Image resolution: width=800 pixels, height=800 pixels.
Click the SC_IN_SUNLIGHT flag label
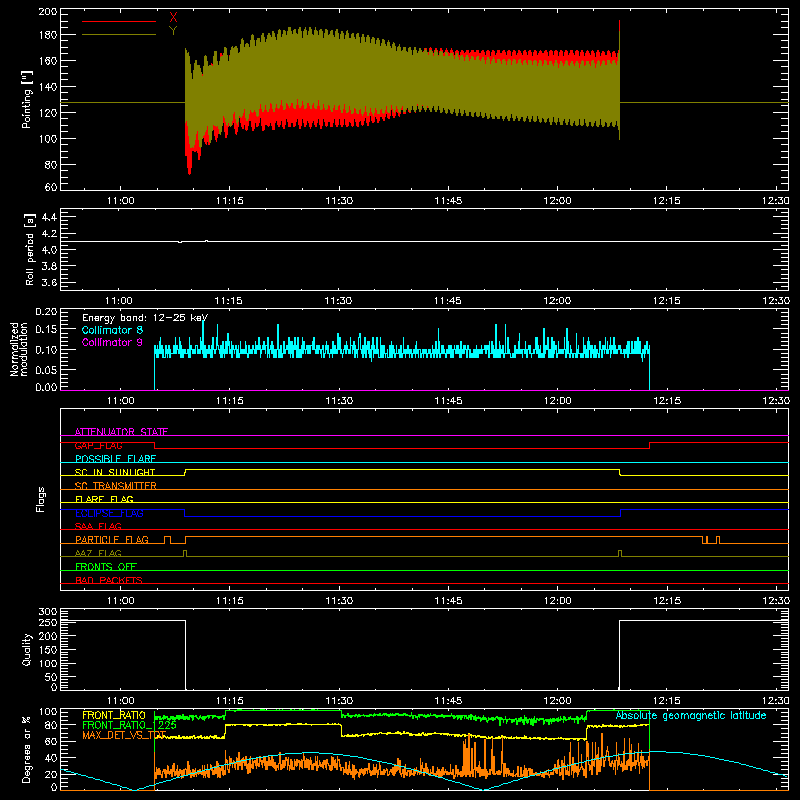click(x=115, y=472)
